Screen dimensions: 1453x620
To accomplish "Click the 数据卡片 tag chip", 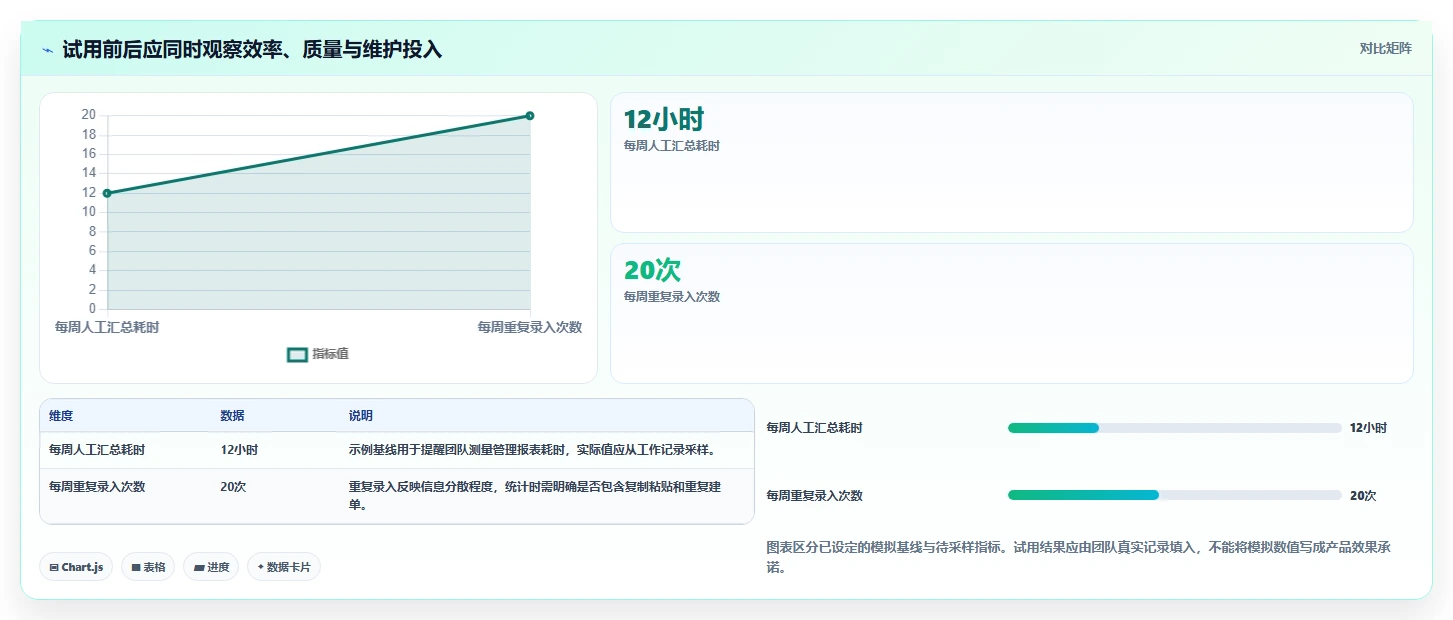I will point(284,567).
